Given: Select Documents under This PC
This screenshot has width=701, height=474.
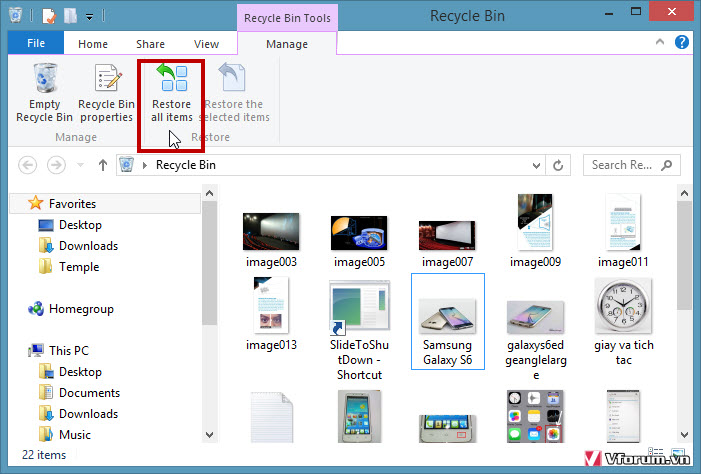Looking at the screenshot, I should pyautogui.click(x=89, y=393).
